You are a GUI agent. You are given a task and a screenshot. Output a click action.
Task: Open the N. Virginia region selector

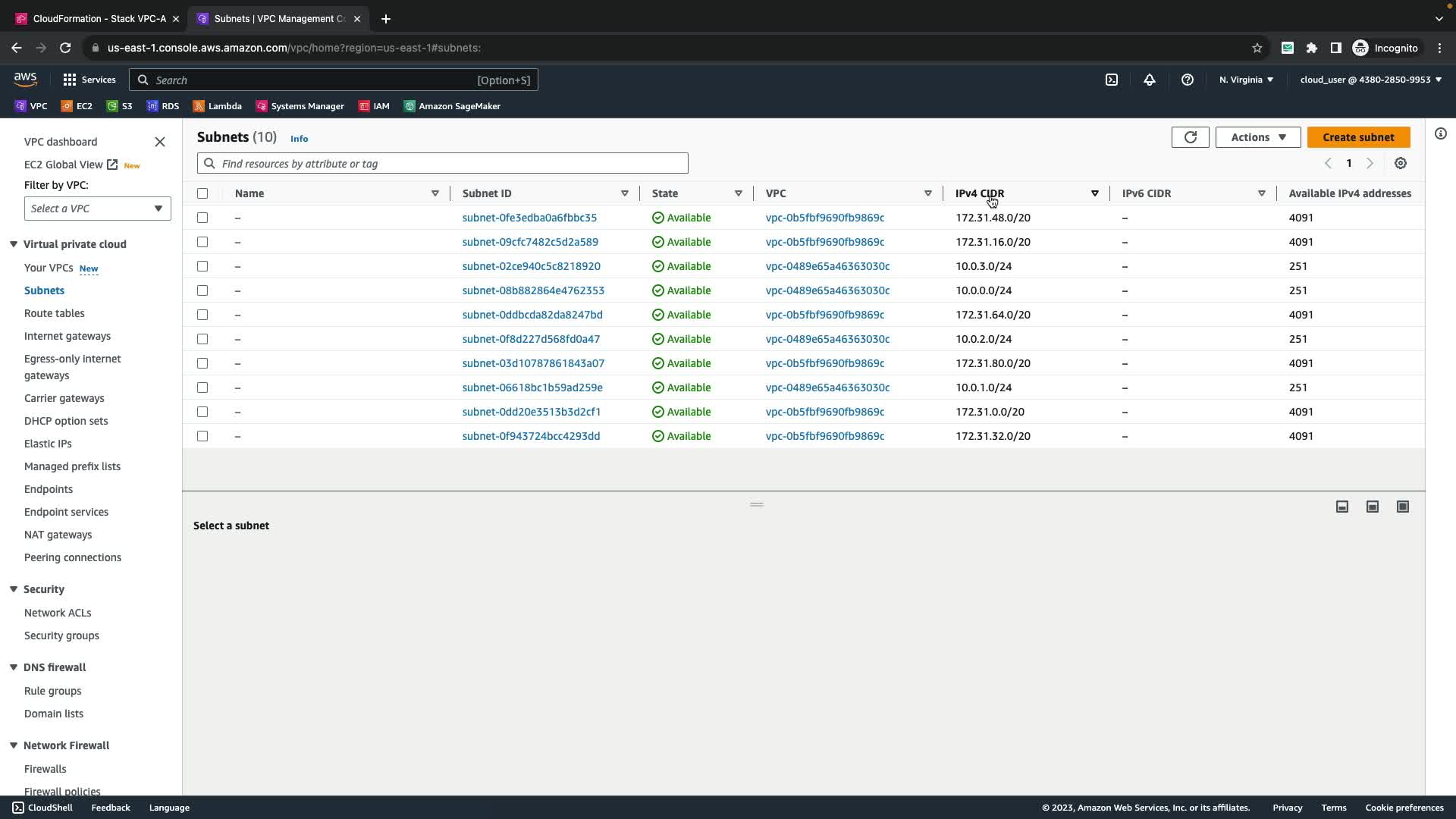1246,80
